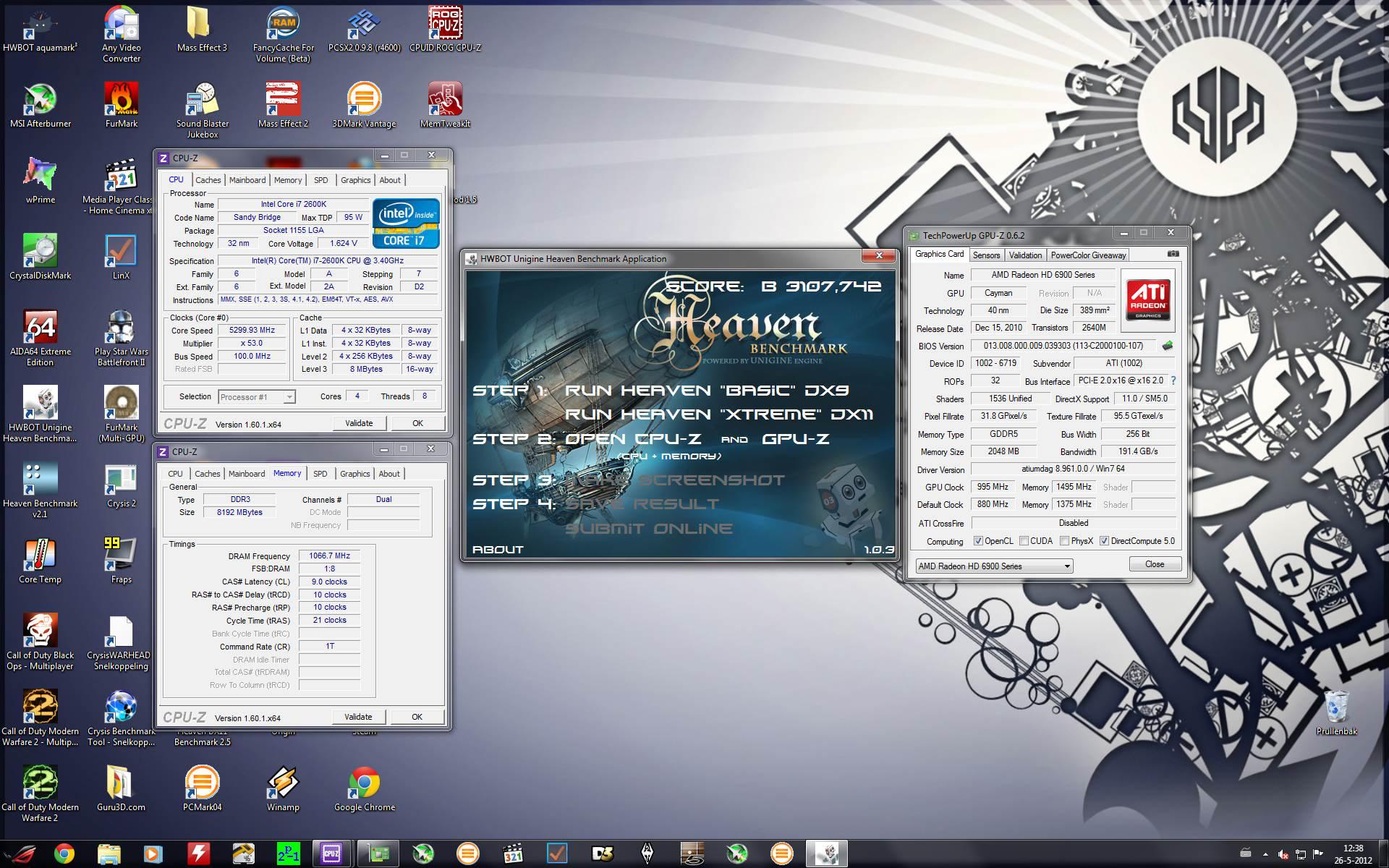1389x868 pixels.
Task: Launch FurMark desktop icon
Action: coord(122,105)
